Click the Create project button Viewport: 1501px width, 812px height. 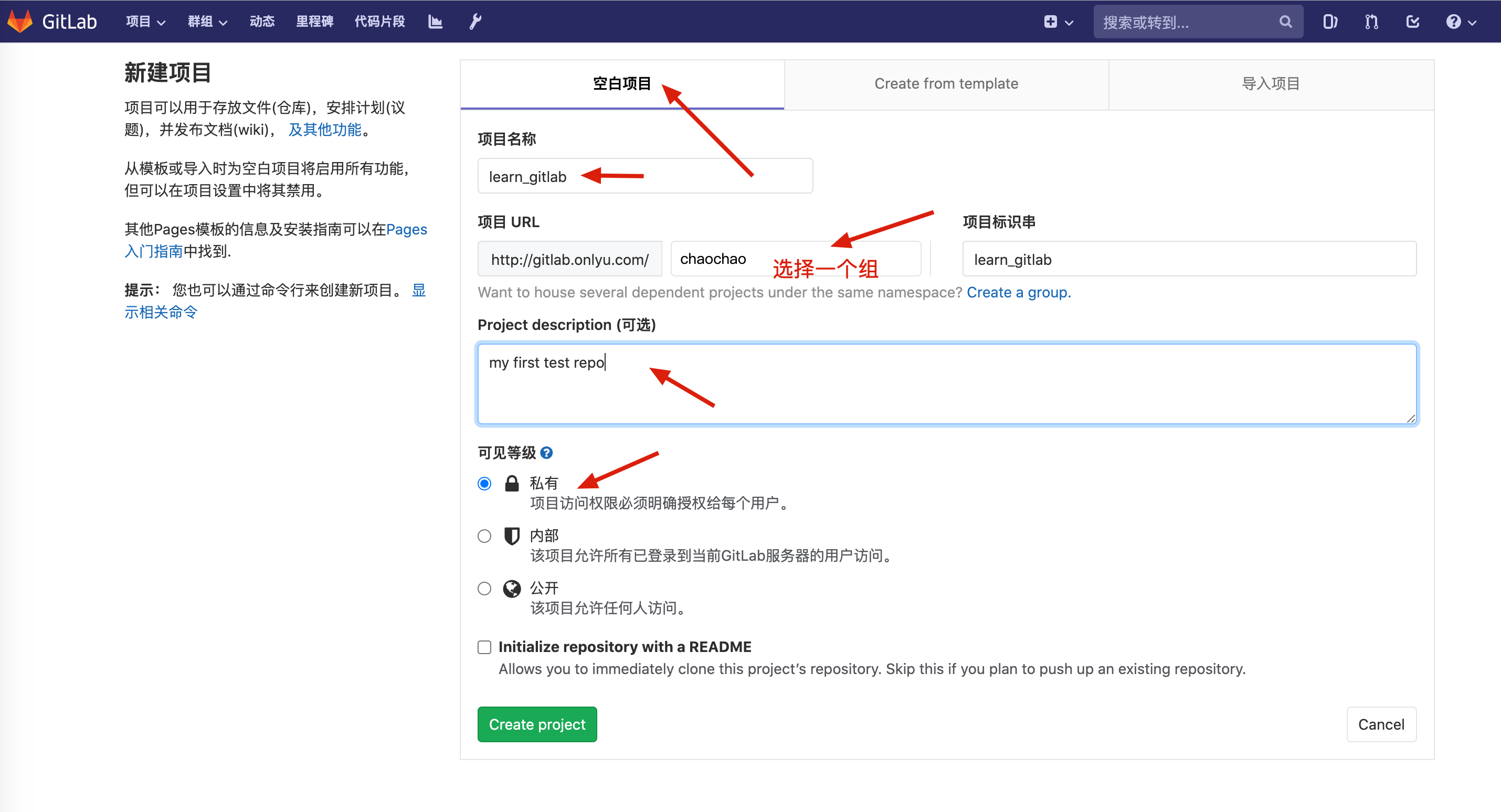click(x=537, y=724)
